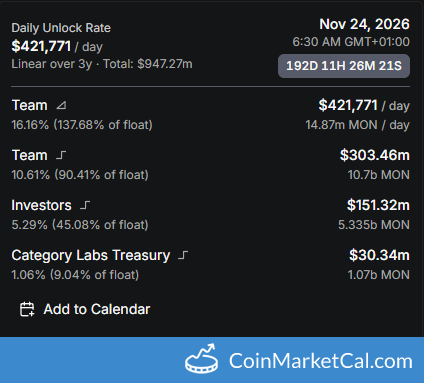Image resolution: width=424 pixels, height=383 pixels.
Task: Click the Daily Unlock Rate label
Action: (x=61, y=28)
